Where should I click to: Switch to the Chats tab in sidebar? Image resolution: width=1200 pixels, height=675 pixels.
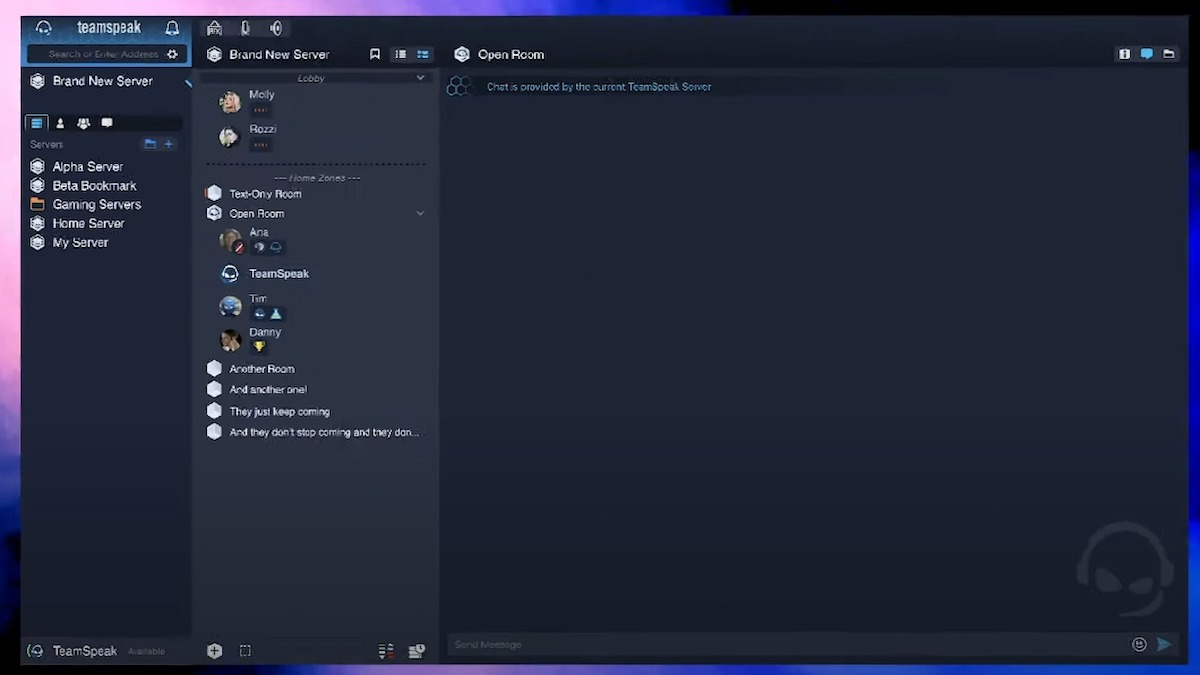pyautogui.click(x=107, y=122)
